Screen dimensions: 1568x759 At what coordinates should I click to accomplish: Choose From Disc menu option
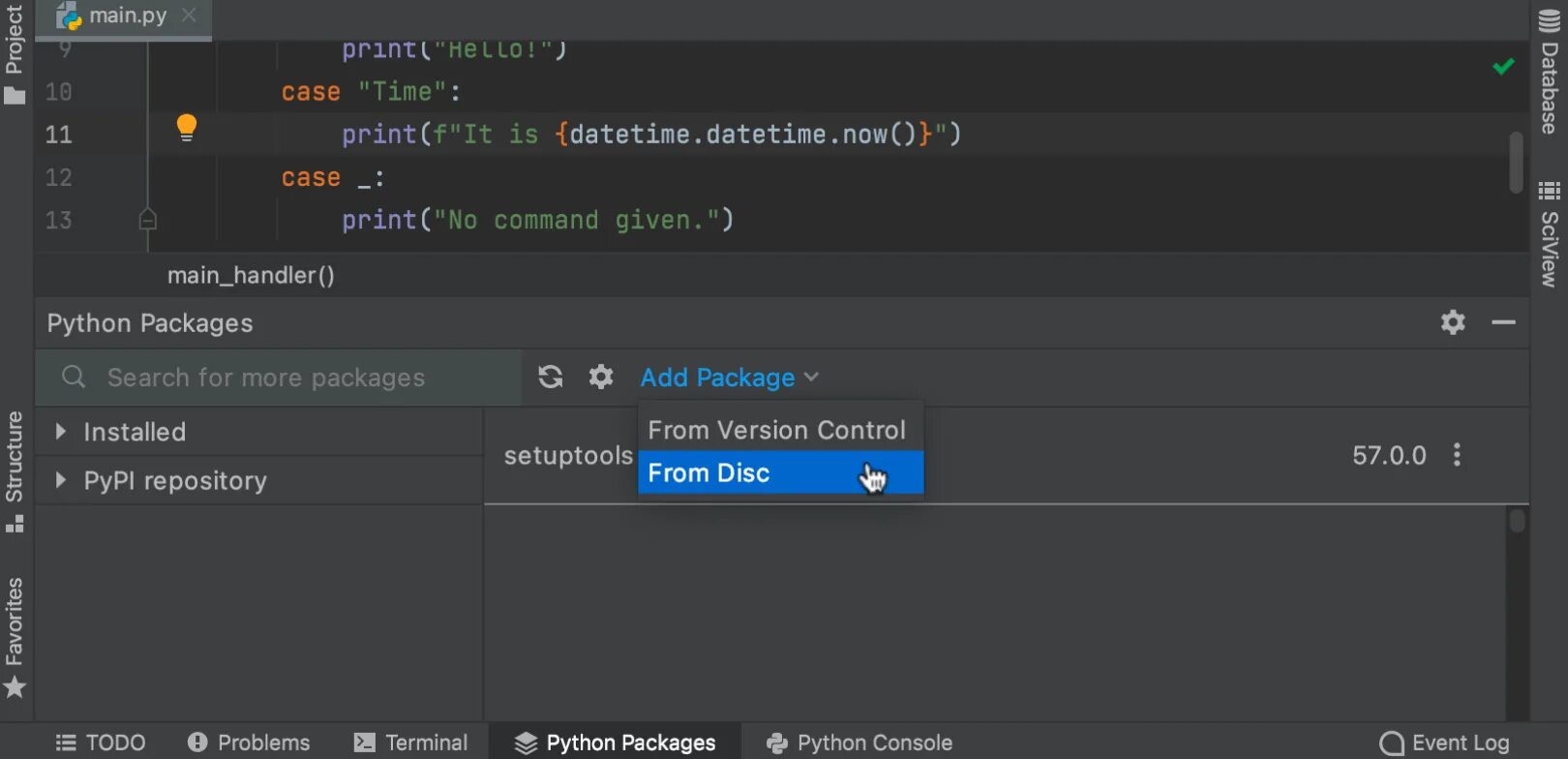click(x=709, y=473)
